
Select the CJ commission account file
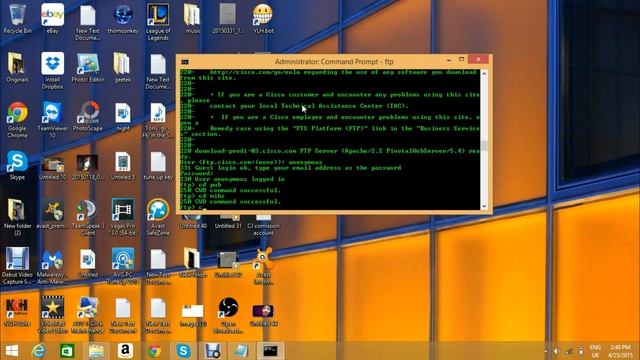click(263, 226)
